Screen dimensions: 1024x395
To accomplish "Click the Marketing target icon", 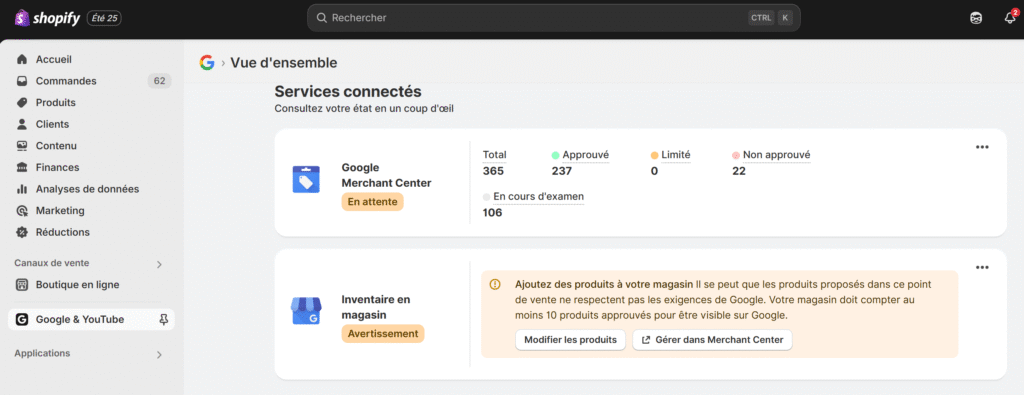I will 22,210.
